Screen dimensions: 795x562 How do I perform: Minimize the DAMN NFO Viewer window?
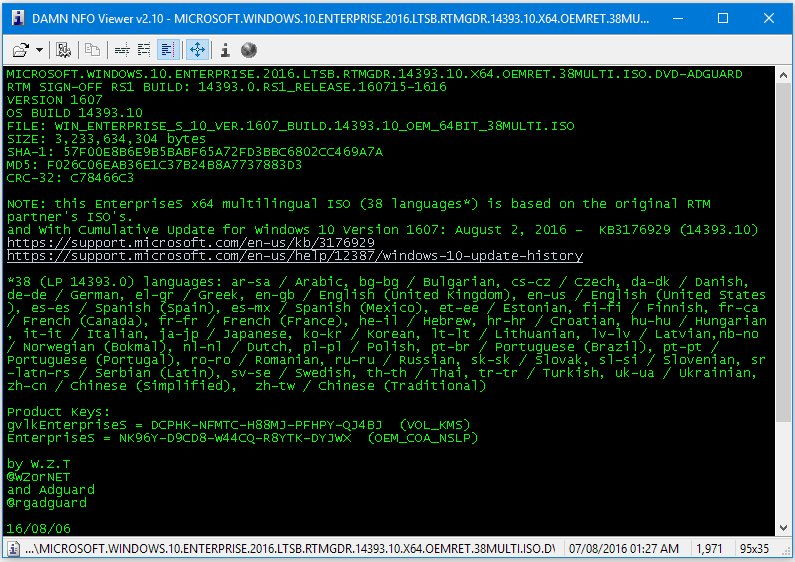pyautogui.click(x=677, y=18)
